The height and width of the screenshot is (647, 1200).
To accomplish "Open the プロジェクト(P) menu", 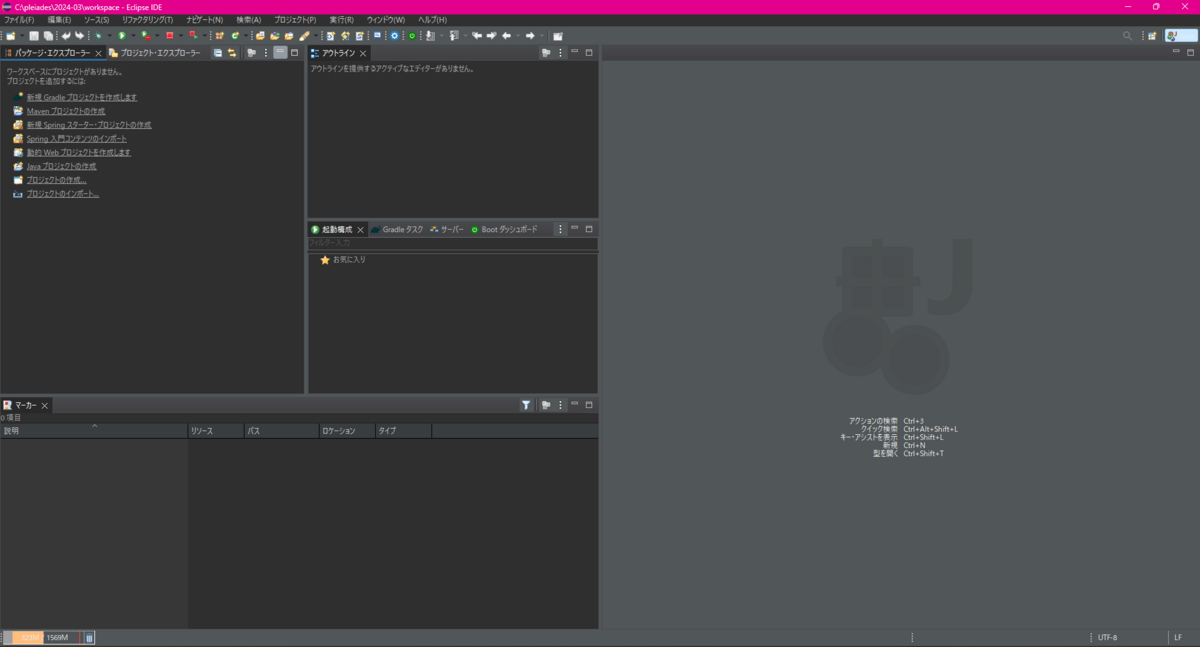I will pos(295,20).
